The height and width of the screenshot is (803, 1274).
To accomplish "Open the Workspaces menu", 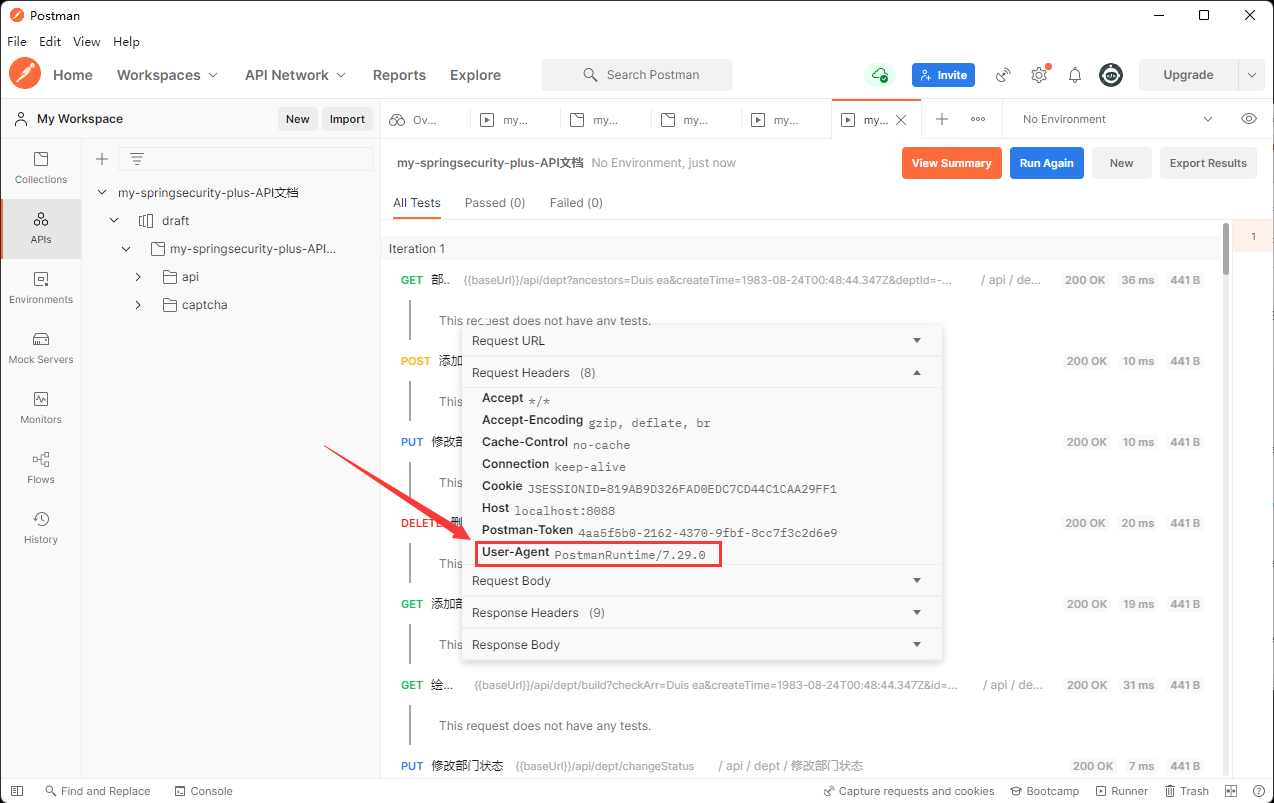I will click(x=167, y=75).
